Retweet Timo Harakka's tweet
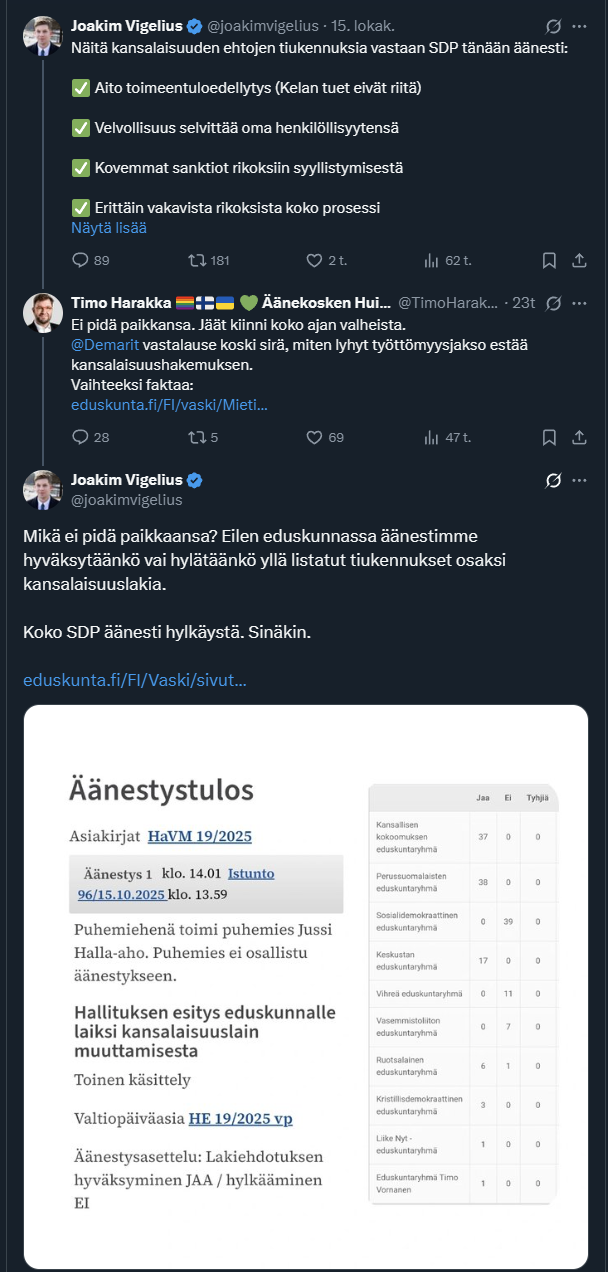608x1272 pixels. pyautogui.click(x=196, y=437)
